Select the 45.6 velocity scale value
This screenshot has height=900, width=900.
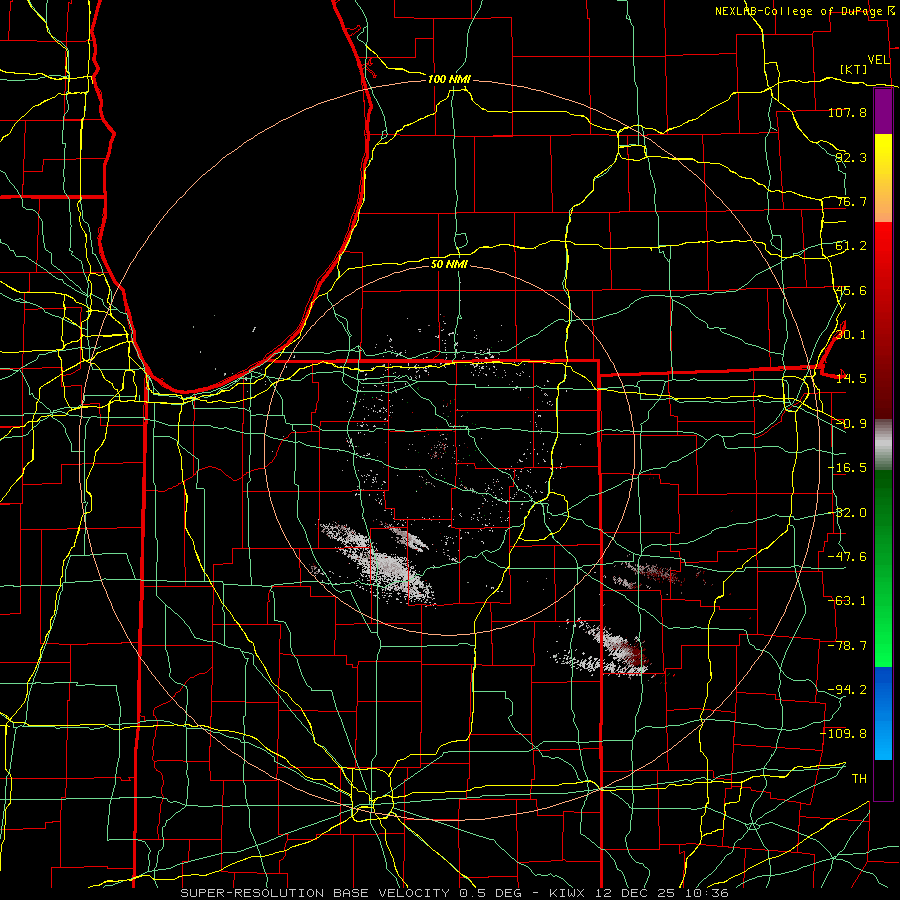[x=851, y=290]
